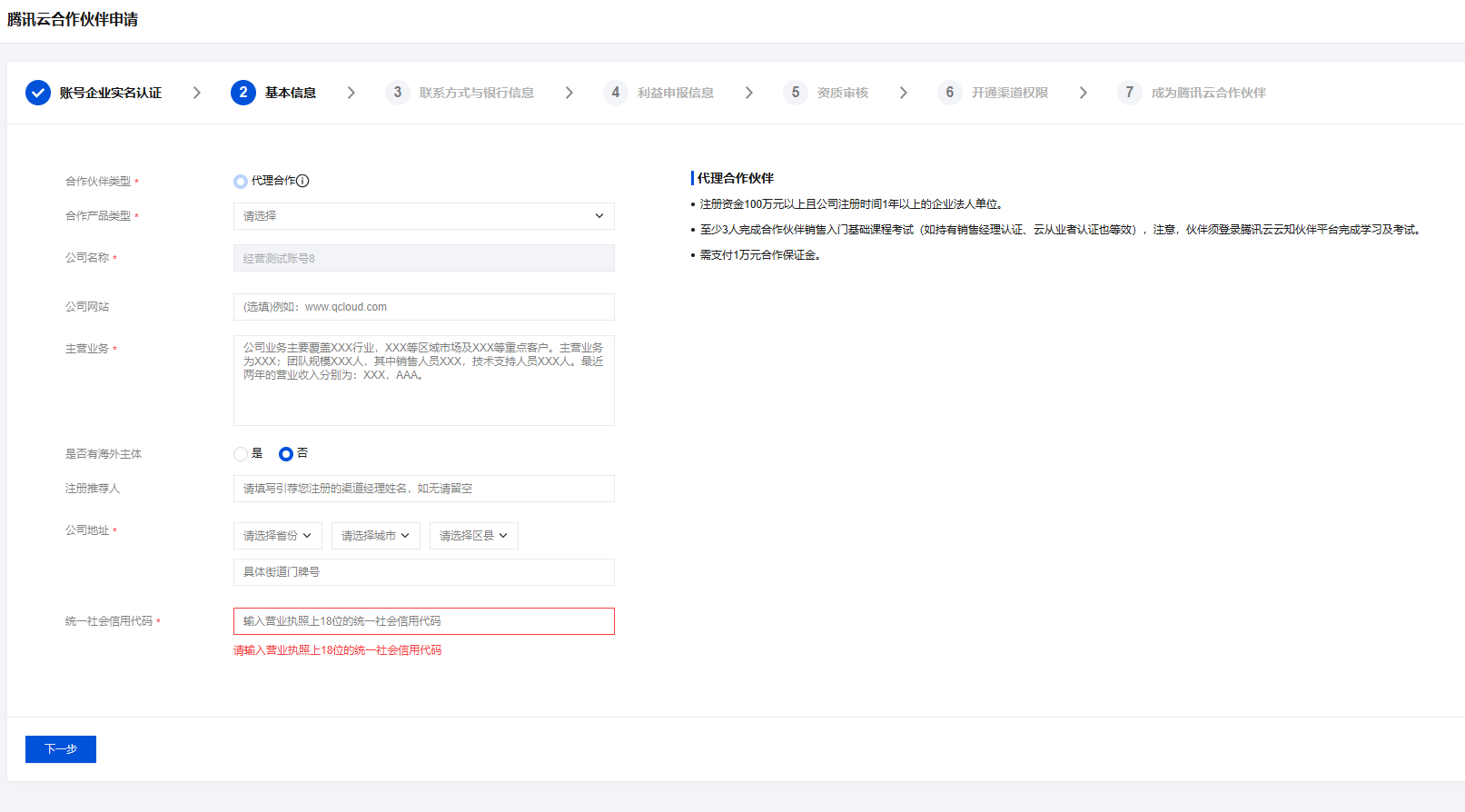Viewport: 1465px width, 812px height.
Task: Go to 联系方式与银行信息 step
Action: (477, 93)
